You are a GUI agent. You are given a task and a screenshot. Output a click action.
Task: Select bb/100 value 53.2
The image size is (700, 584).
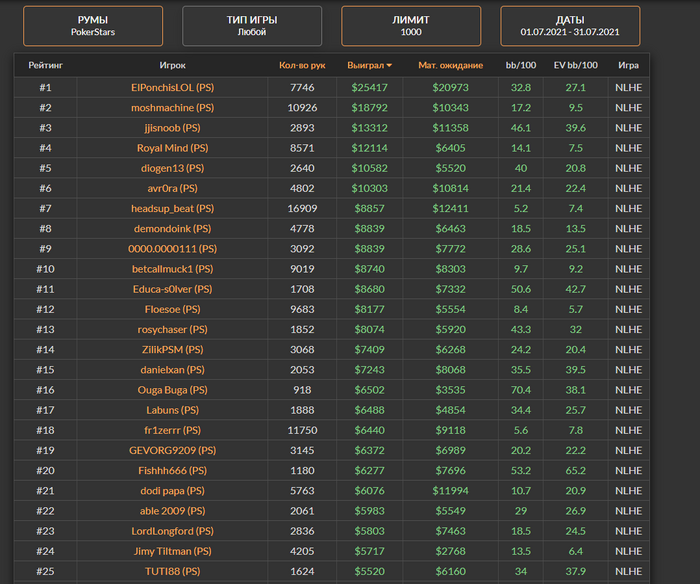tap(521, 471)
